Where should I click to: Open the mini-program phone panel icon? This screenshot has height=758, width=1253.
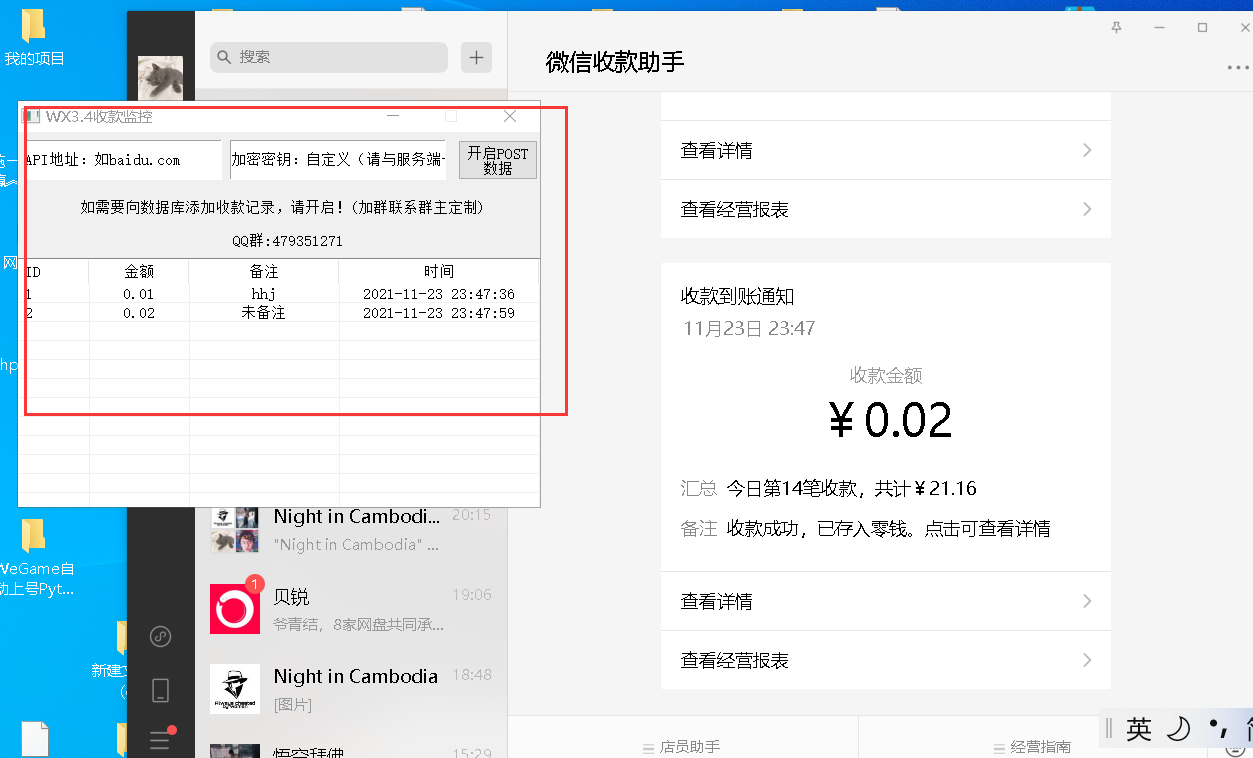click(160, 690)
